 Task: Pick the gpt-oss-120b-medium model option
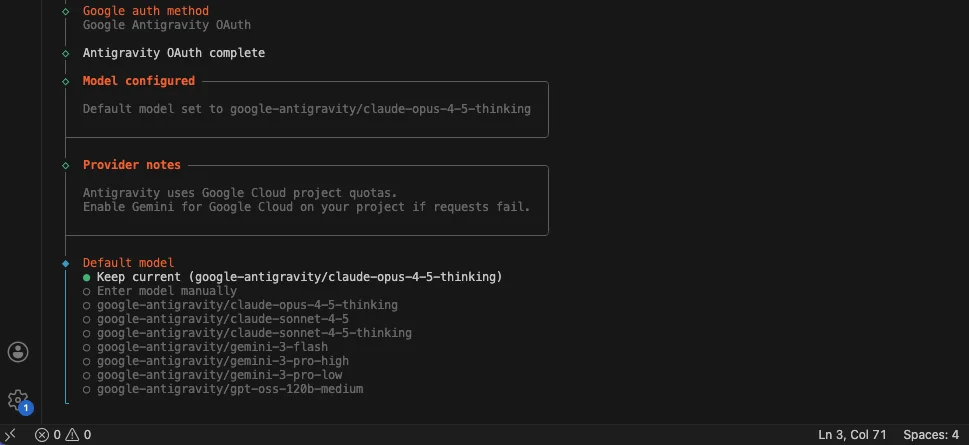[223, 389]
